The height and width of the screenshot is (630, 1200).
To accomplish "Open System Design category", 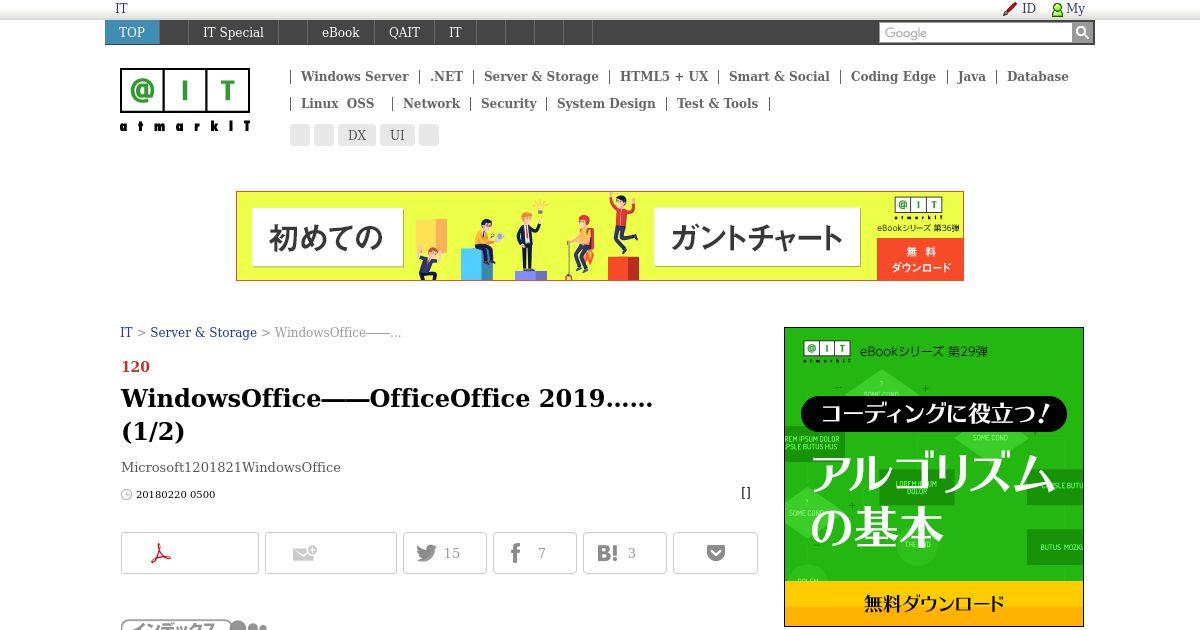I will (x=606, y=103).
